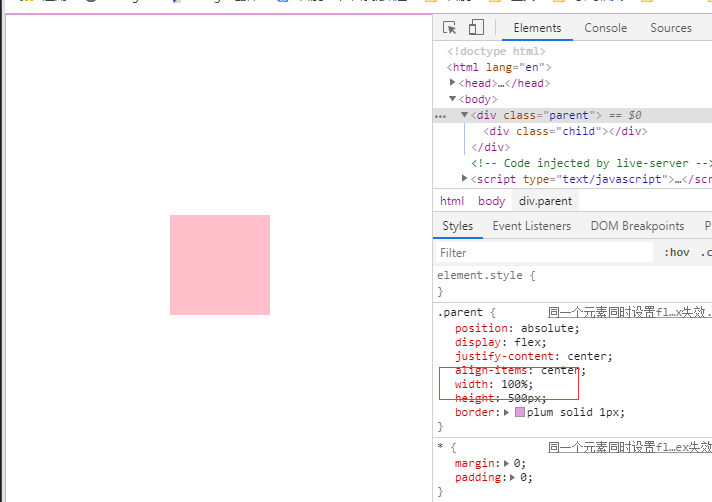Expand the margin shorthand property
This screenshot has height=502, width=712.
pyautogui.click(x=506, y=463)
